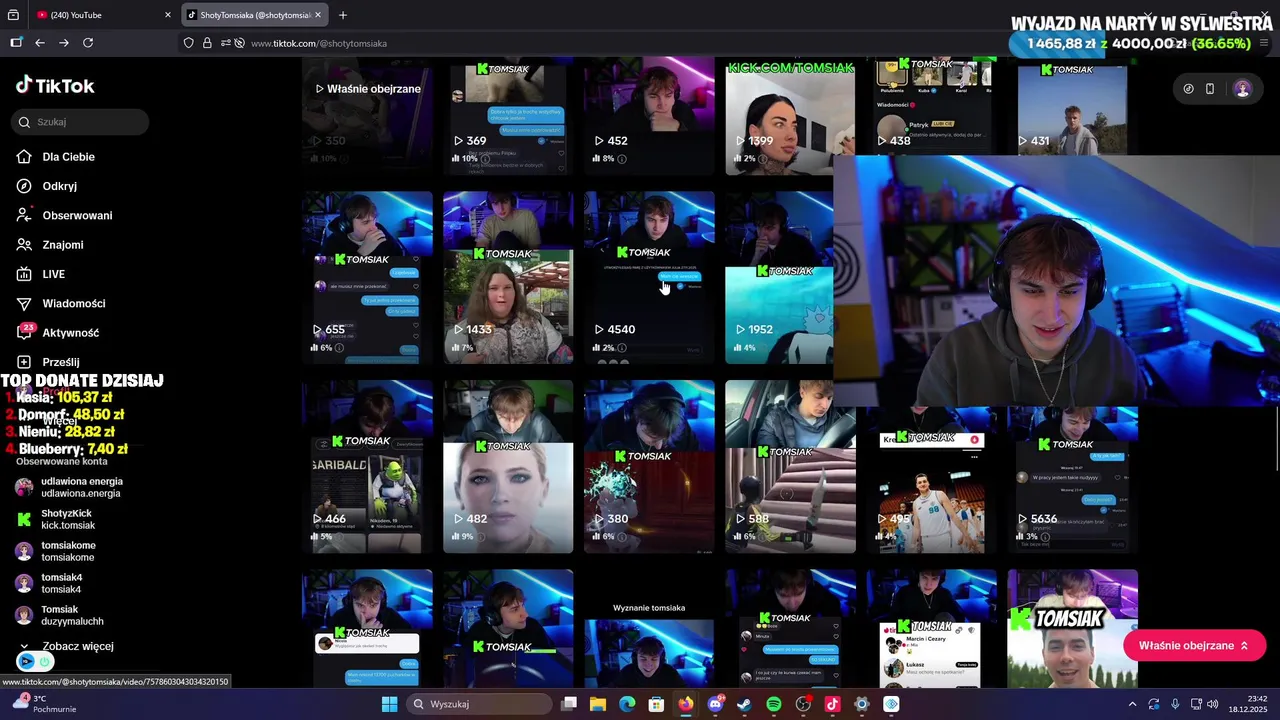This screenshot has height=720, width=1280.
Task: Open video thumbnail with 431 views
Action: pyautogui.click(x=1072, y=108)
